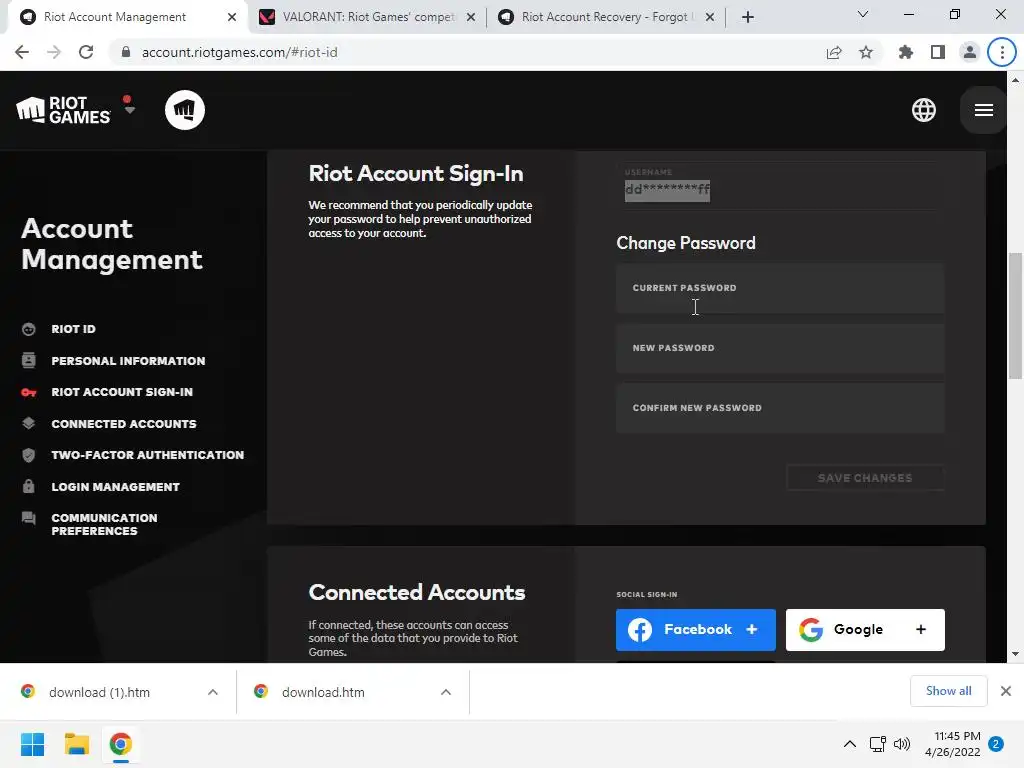Click the Personal Information badge icon

tap(29, 360)
